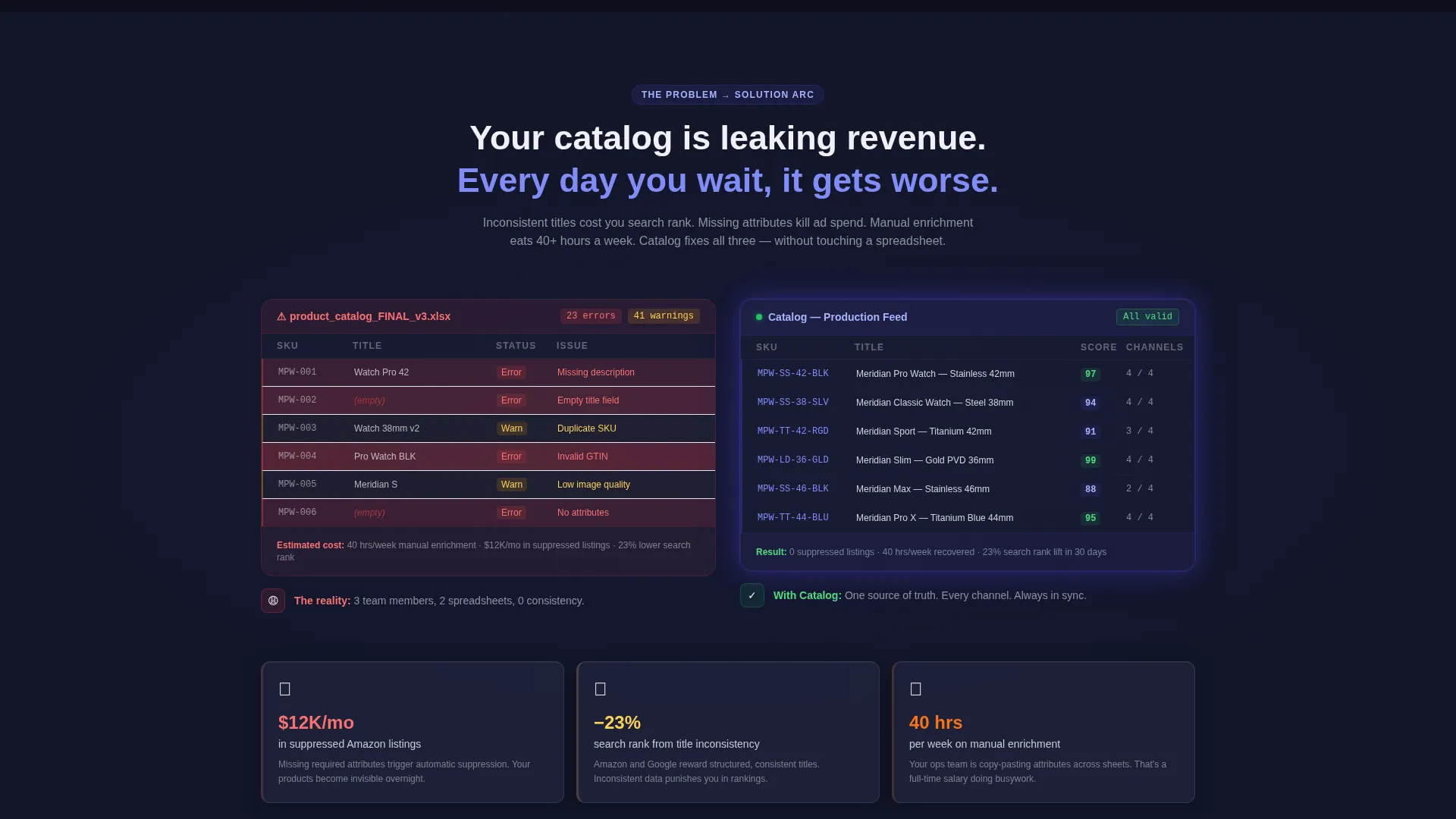Screen dimensions: 1456x819
Task: Click the 23 errors badge
Action: 591,316
